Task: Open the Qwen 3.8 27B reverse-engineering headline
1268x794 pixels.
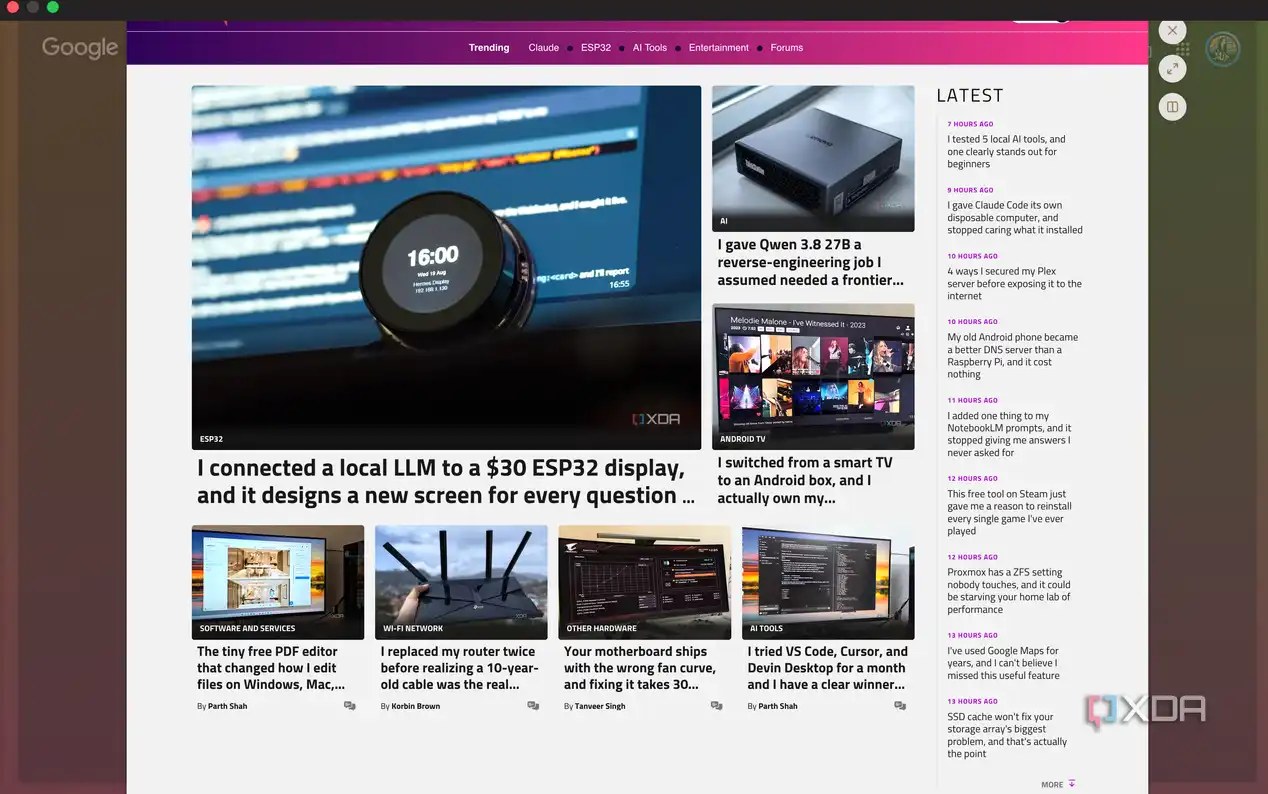Action: tap(811, 262)
